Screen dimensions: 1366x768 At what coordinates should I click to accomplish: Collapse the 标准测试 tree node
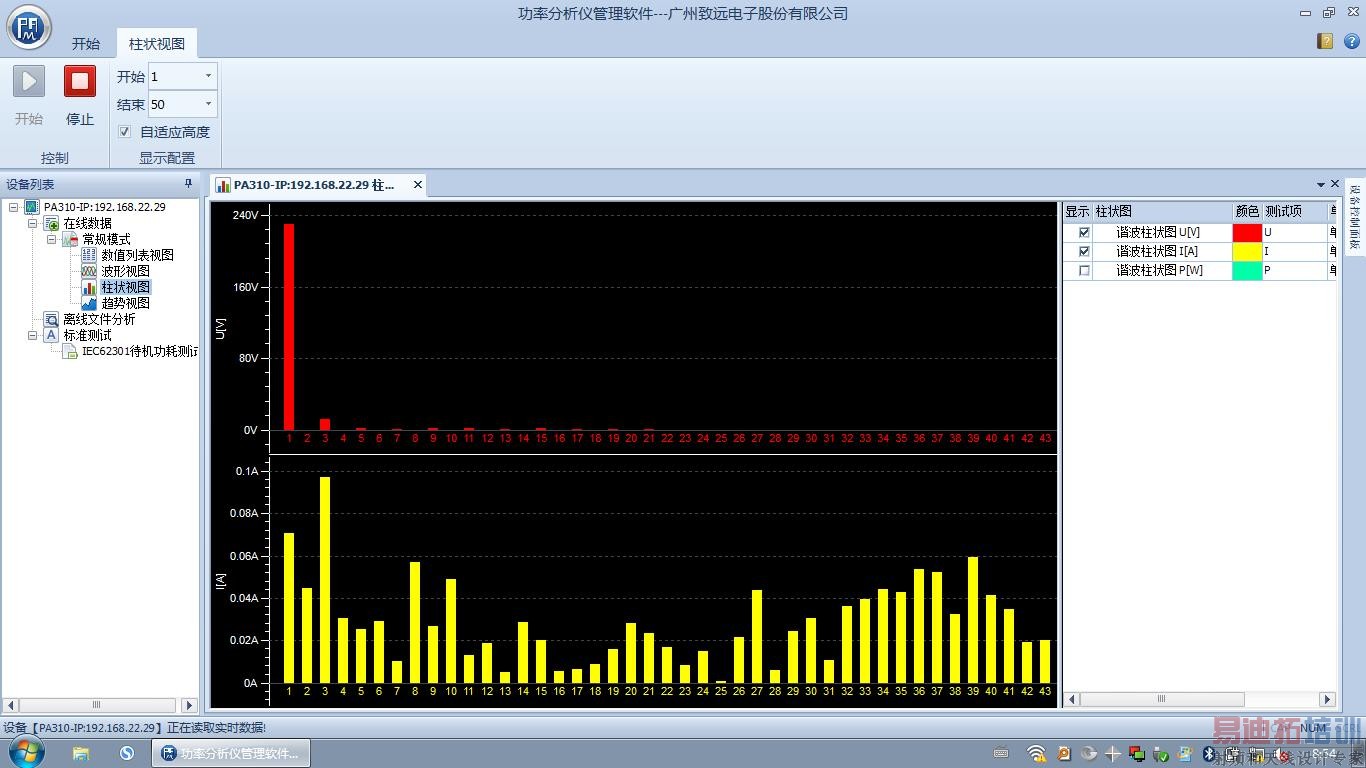point(33,335)
